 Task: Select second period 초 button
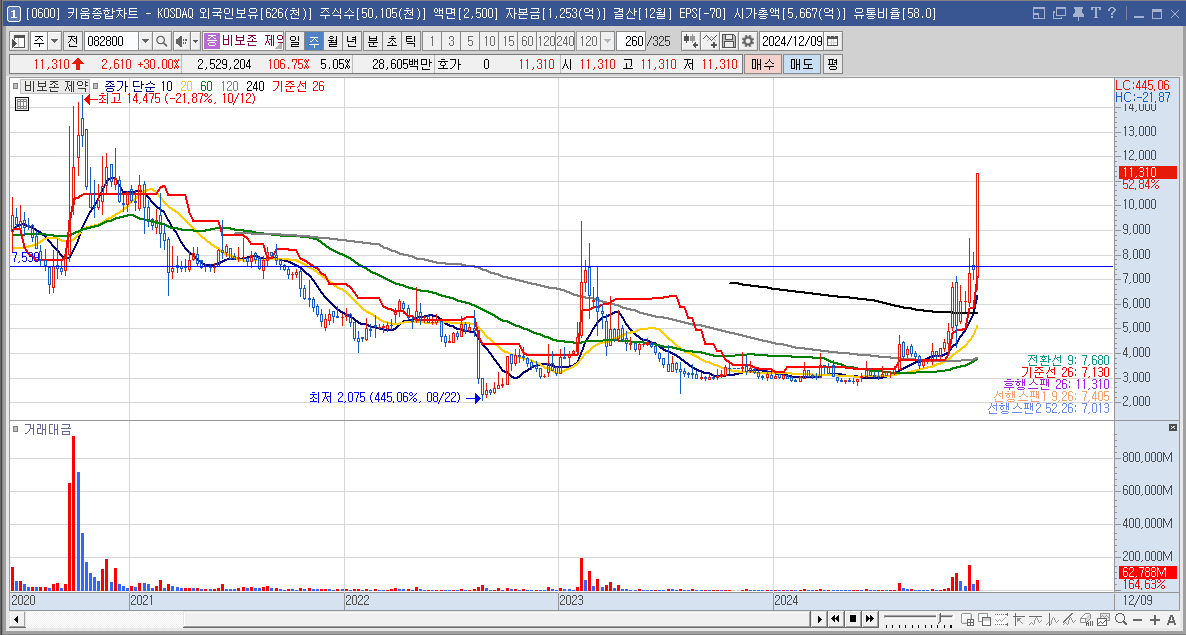(392, 42)
